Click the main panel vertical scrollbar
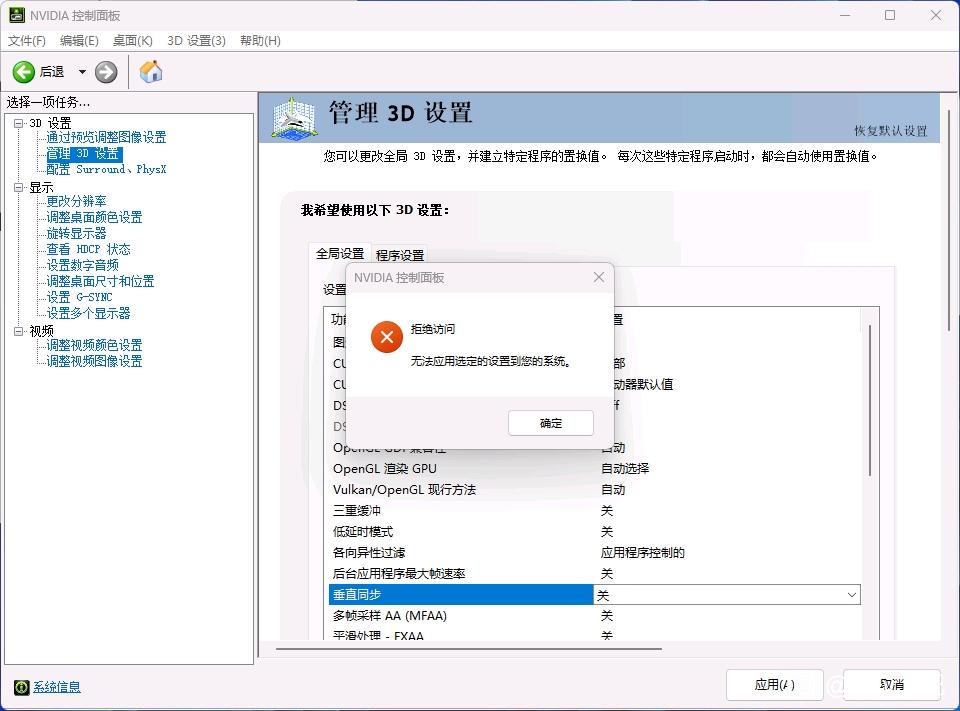This screenshot has height=711, width=960. tap(950, 220)
